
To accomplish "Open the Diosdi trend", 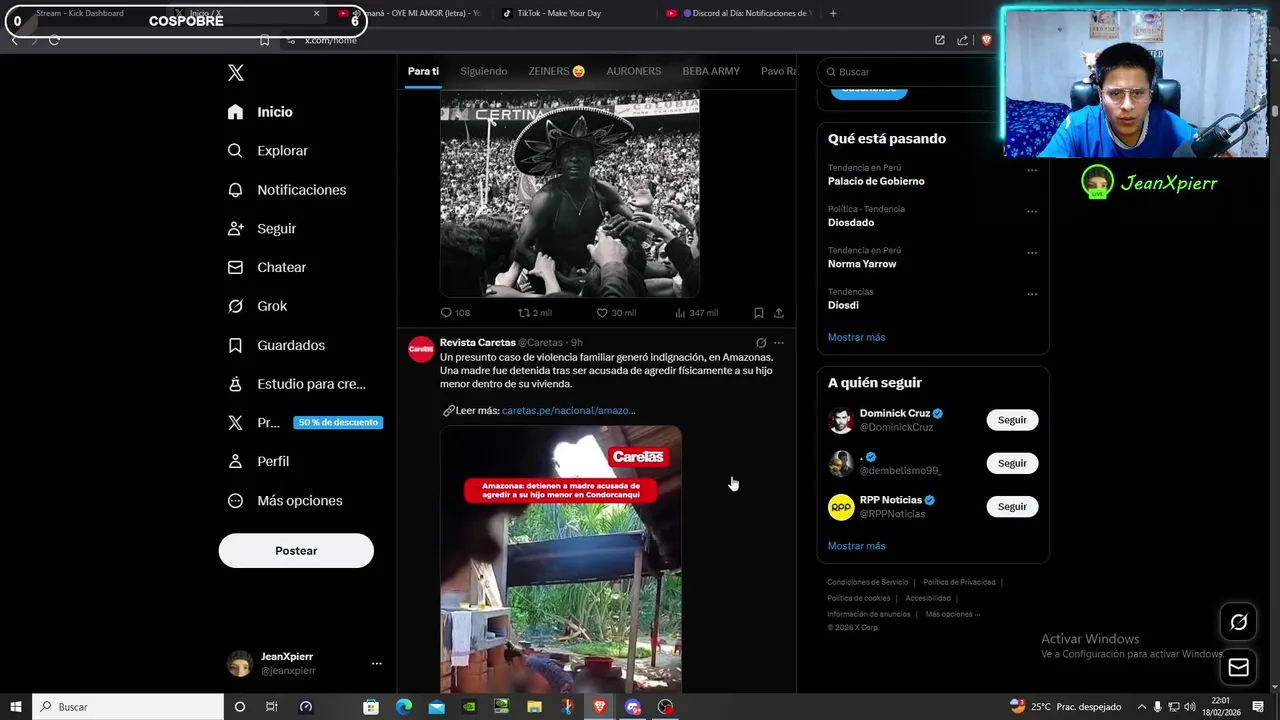I will point(843,306).
